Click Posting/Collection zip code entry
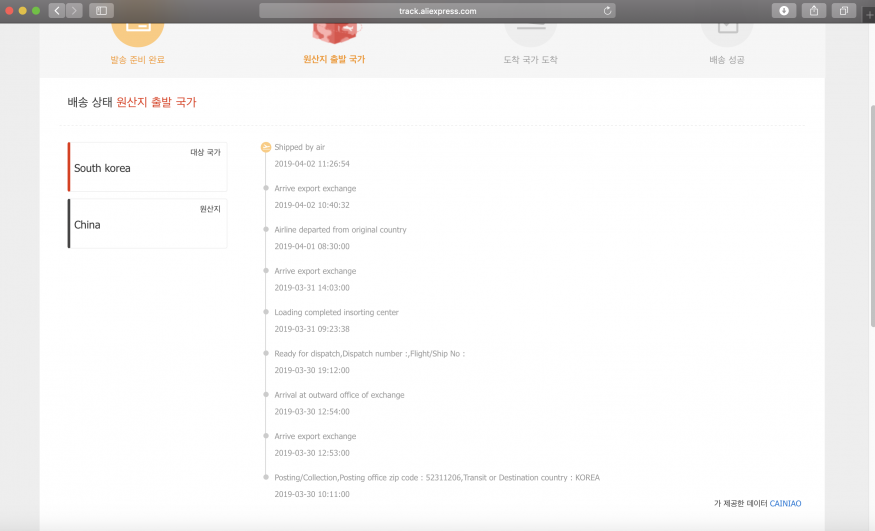The image size is (875, 531). (437, 477)
